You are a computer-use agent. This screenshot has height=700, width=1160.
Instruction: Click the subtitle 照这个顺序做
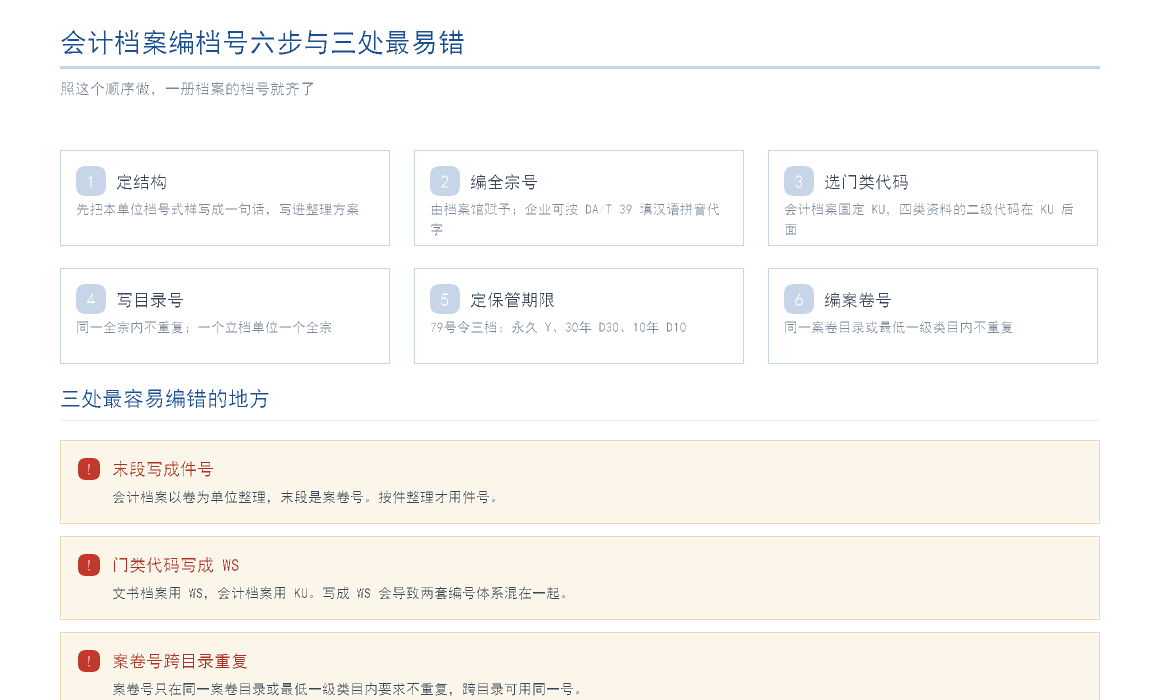(188, 89)
